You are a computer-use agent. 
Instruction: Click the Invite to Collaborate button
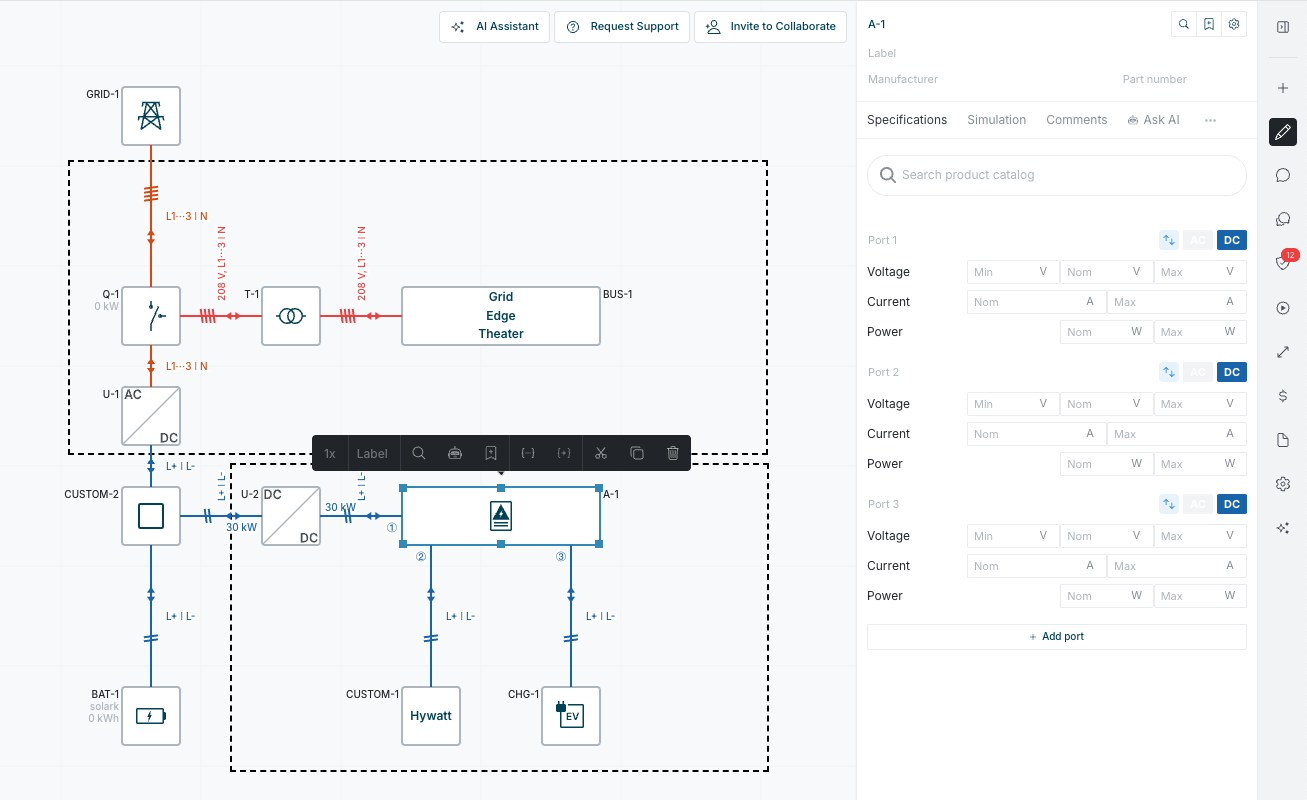click(770, 27)
